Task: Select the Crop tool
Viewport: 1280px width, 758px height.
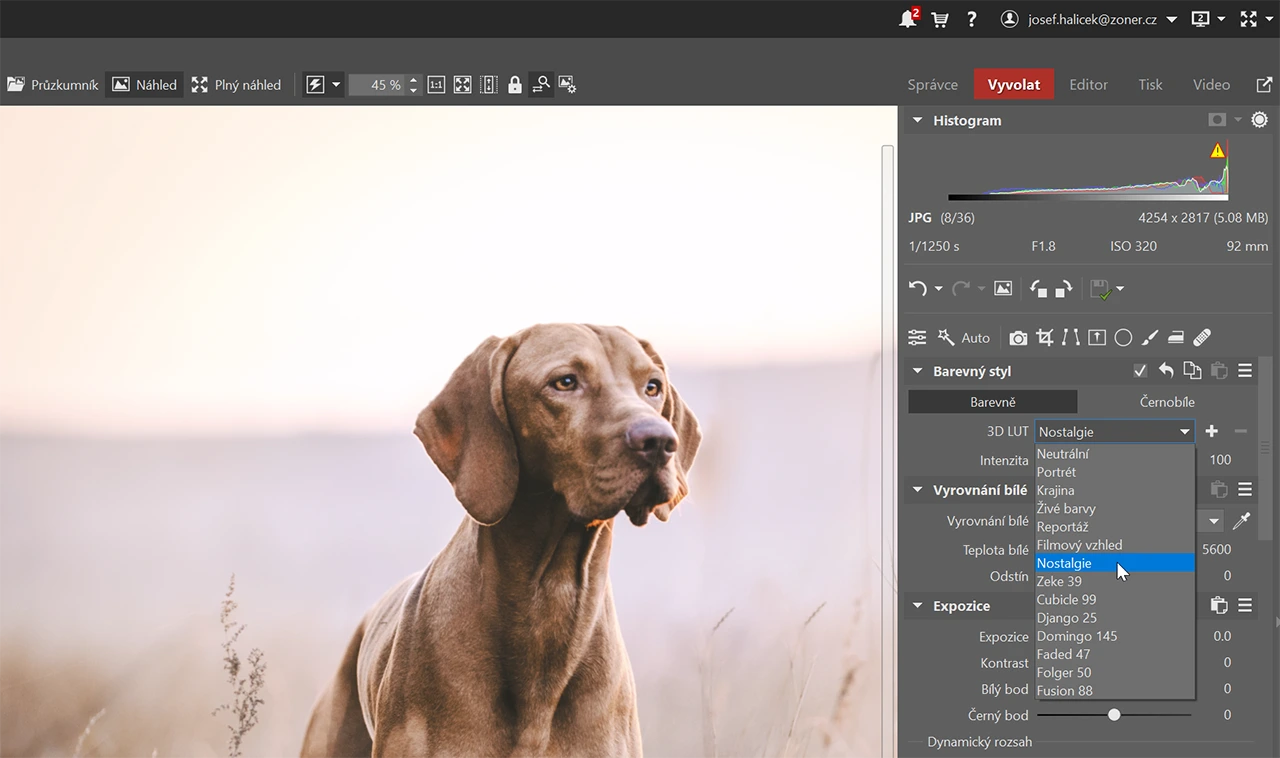Action: [1044, 337]
